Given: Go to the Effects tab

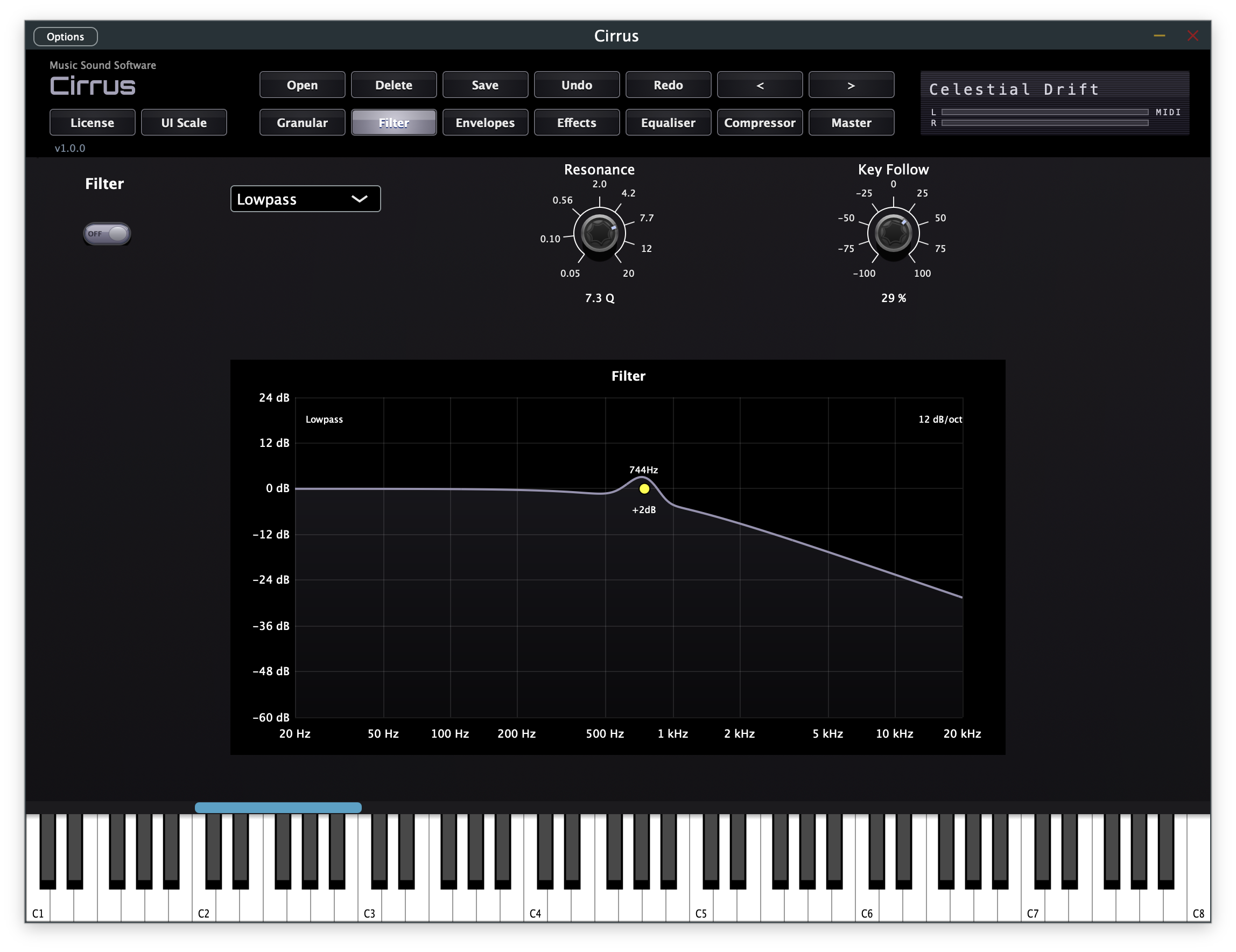Looking at the screenshot, I should pos(577,122).
